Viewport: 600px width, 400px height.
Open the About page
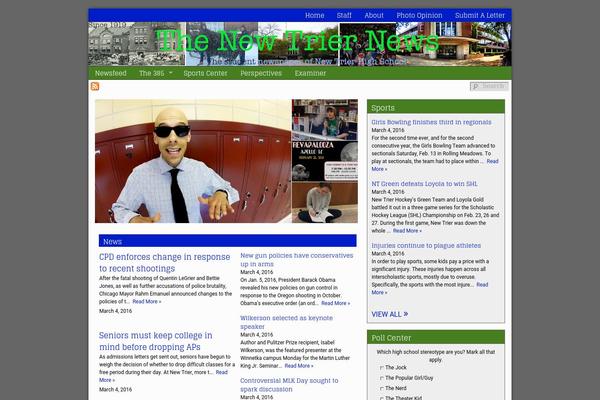tap(374, 15)
